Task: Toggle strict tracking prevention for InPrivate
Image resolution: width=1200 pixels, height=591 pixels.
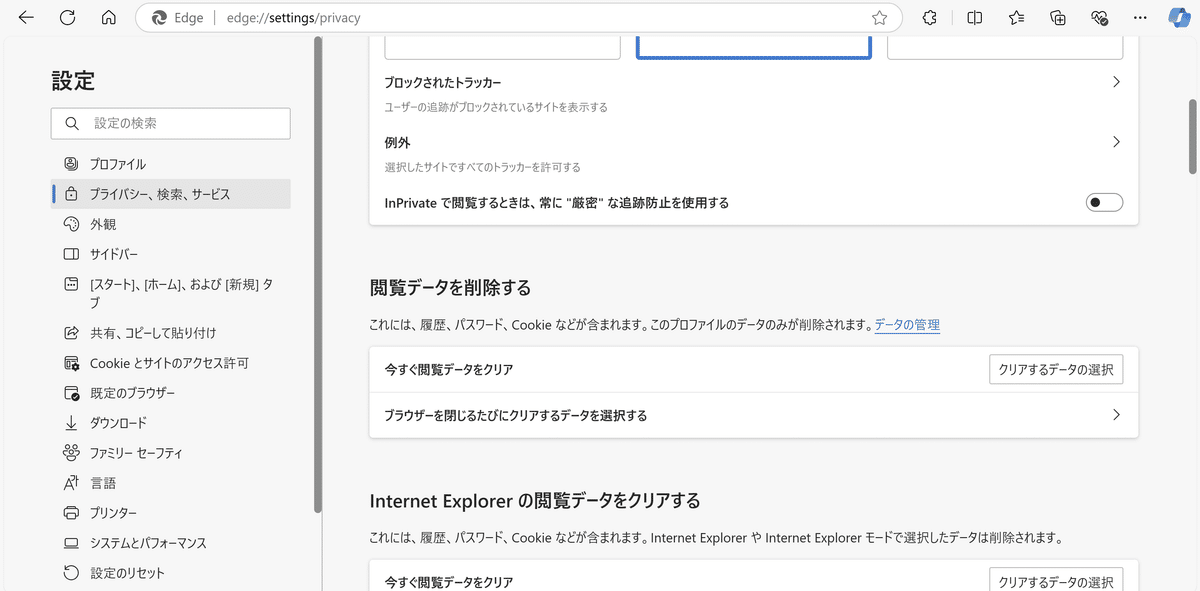Action: (1104, 203)
